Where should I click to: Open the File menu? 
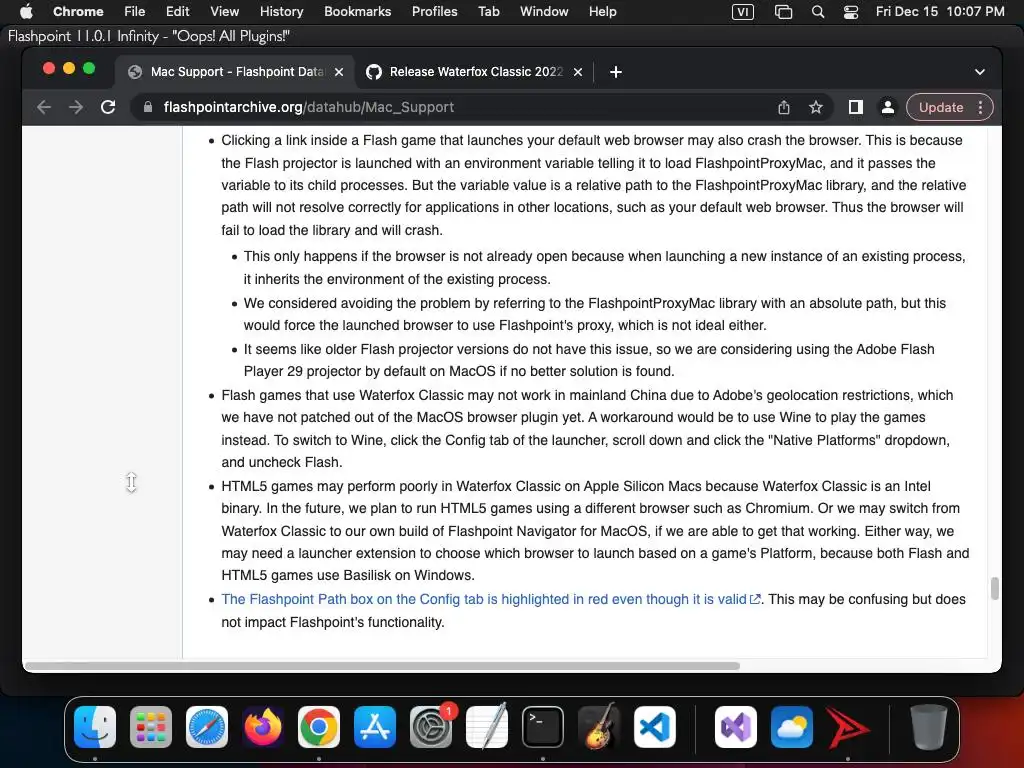click(135, 11)
